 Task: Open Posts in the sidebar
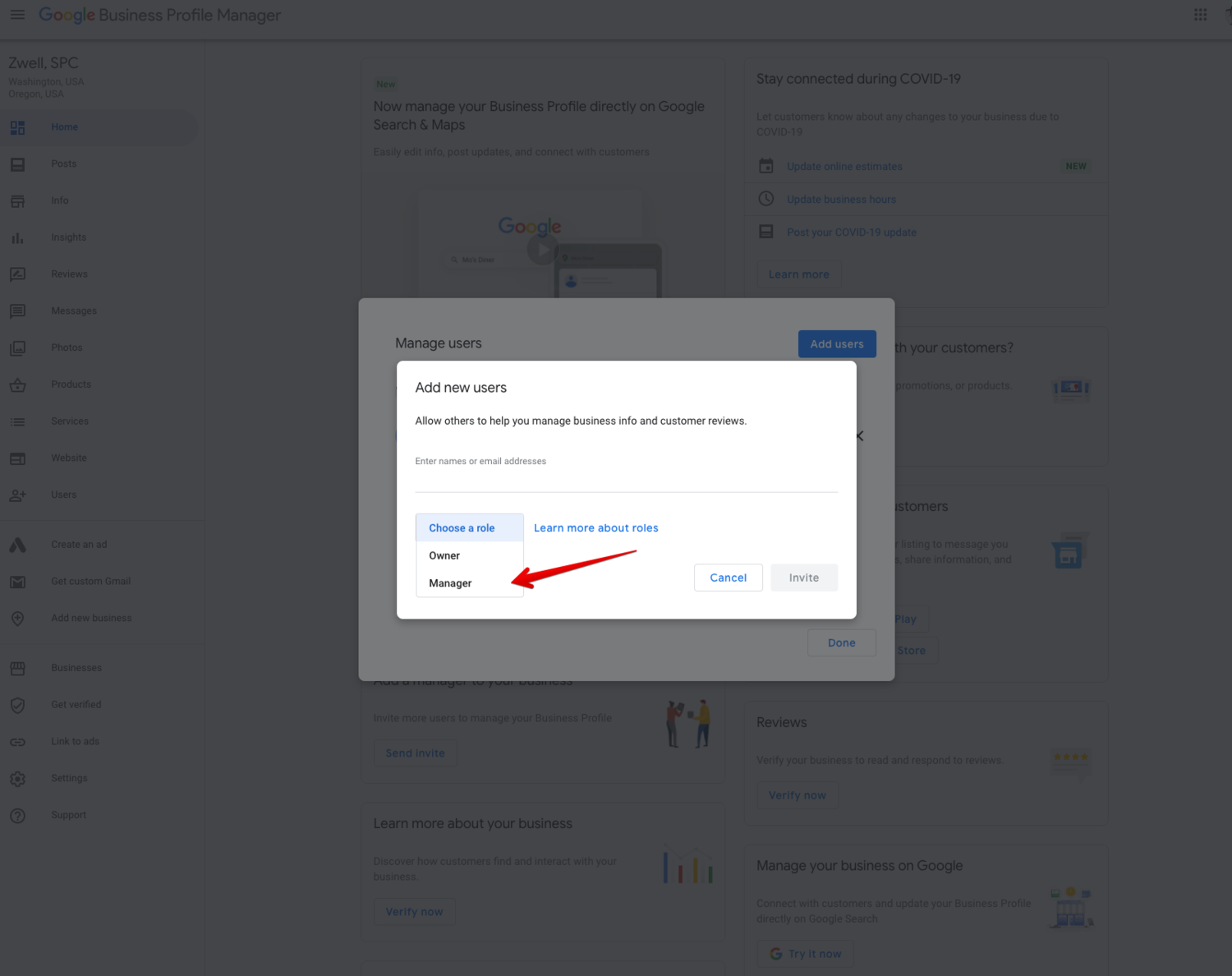[63, 164]
